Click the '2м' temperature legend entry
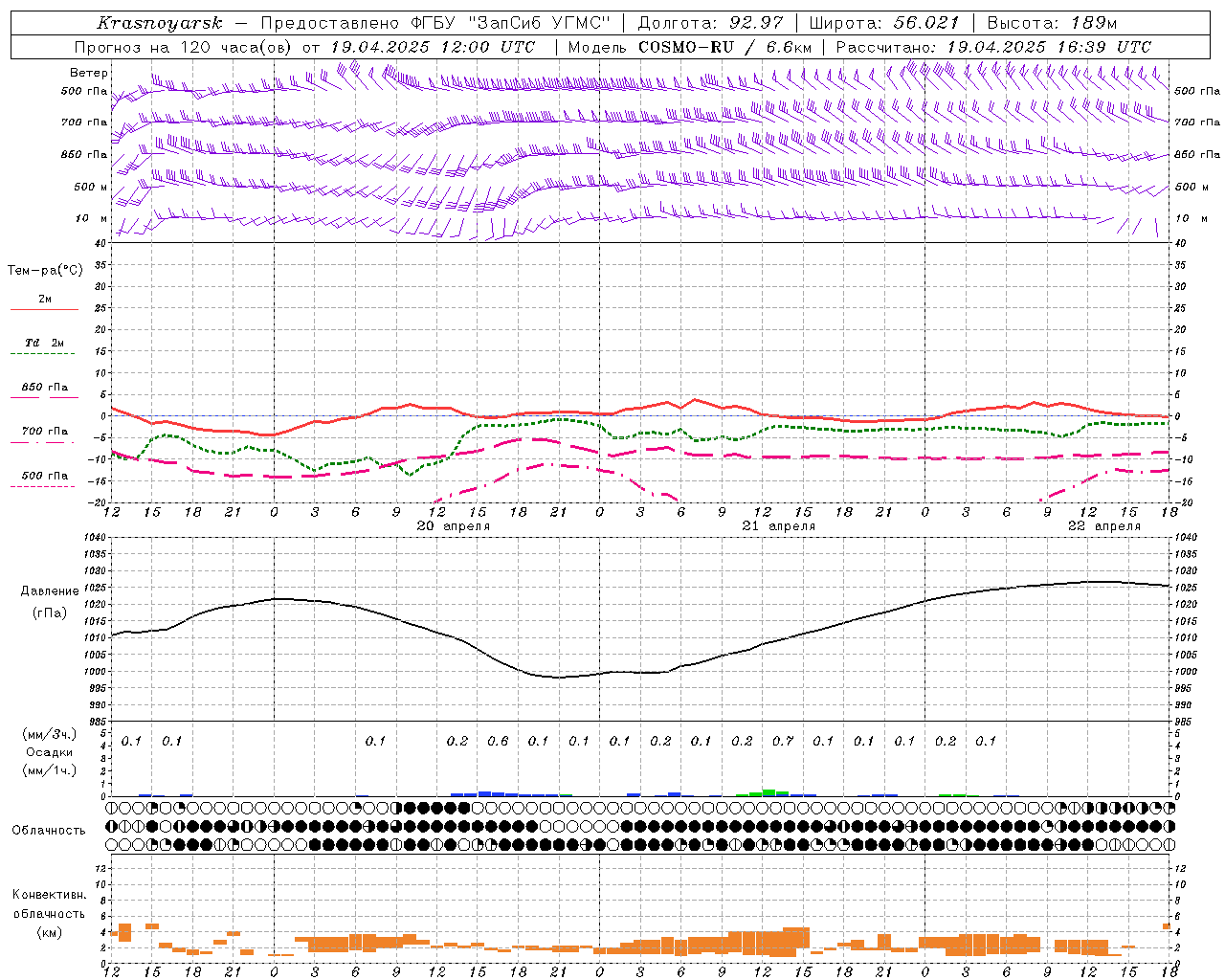 click(x=45, y=300)
